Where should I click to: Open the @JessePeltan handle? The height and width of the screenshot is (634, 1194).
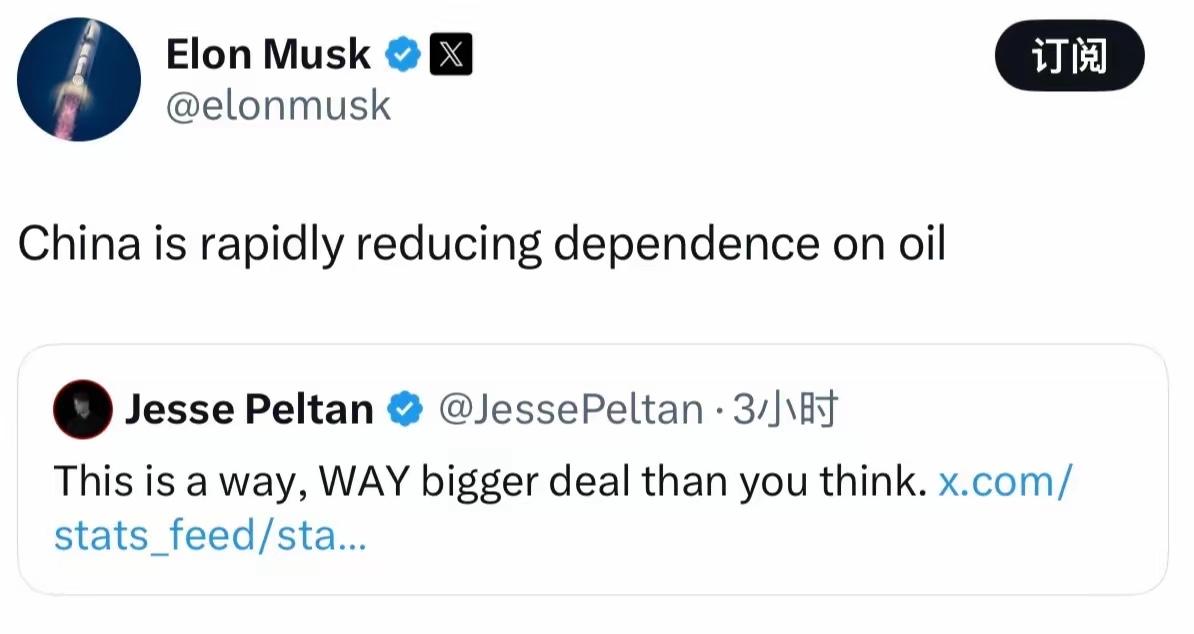click(571, 410)
